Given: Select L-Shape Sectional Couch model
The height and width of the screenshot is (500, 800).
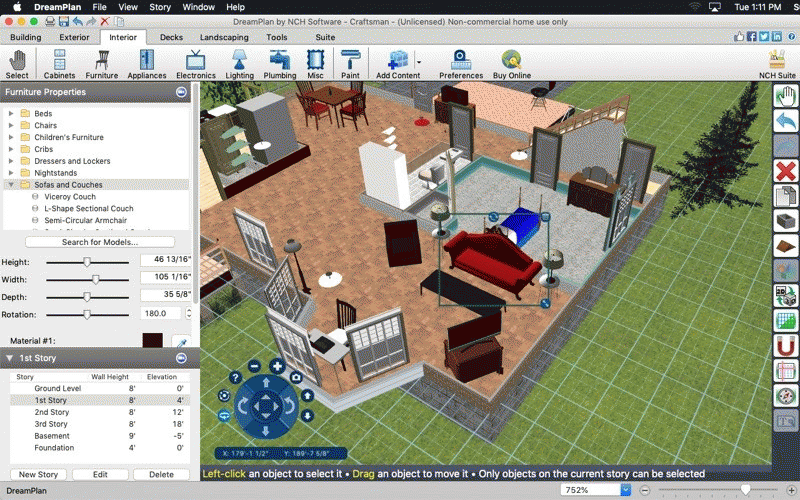Looking at the screenshot, I should 89,208.
